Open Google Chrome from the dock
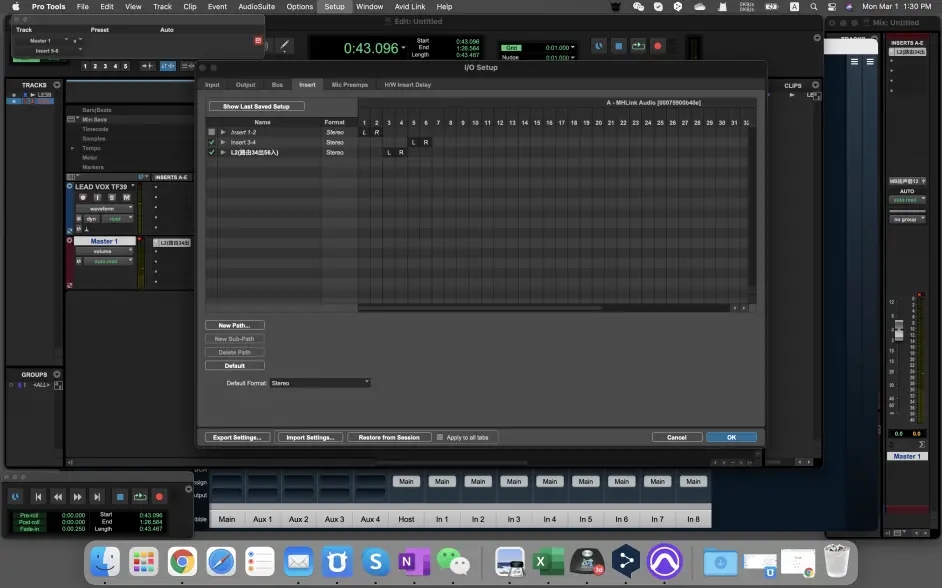The image size is (942, 588). pyautogui.click(x=181, y=562)
